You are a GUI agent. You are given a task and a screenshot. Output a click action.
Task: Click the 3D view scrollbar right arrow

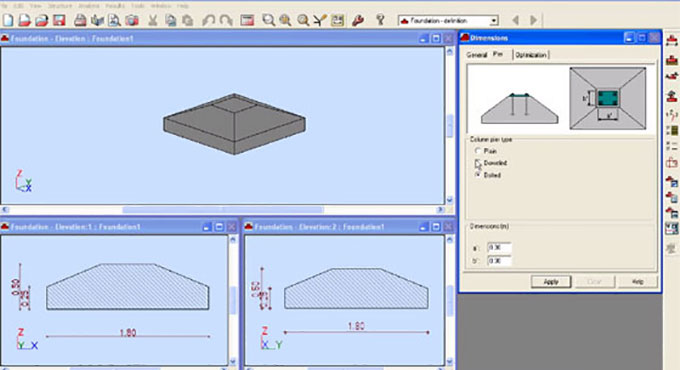tap(440, 210)
